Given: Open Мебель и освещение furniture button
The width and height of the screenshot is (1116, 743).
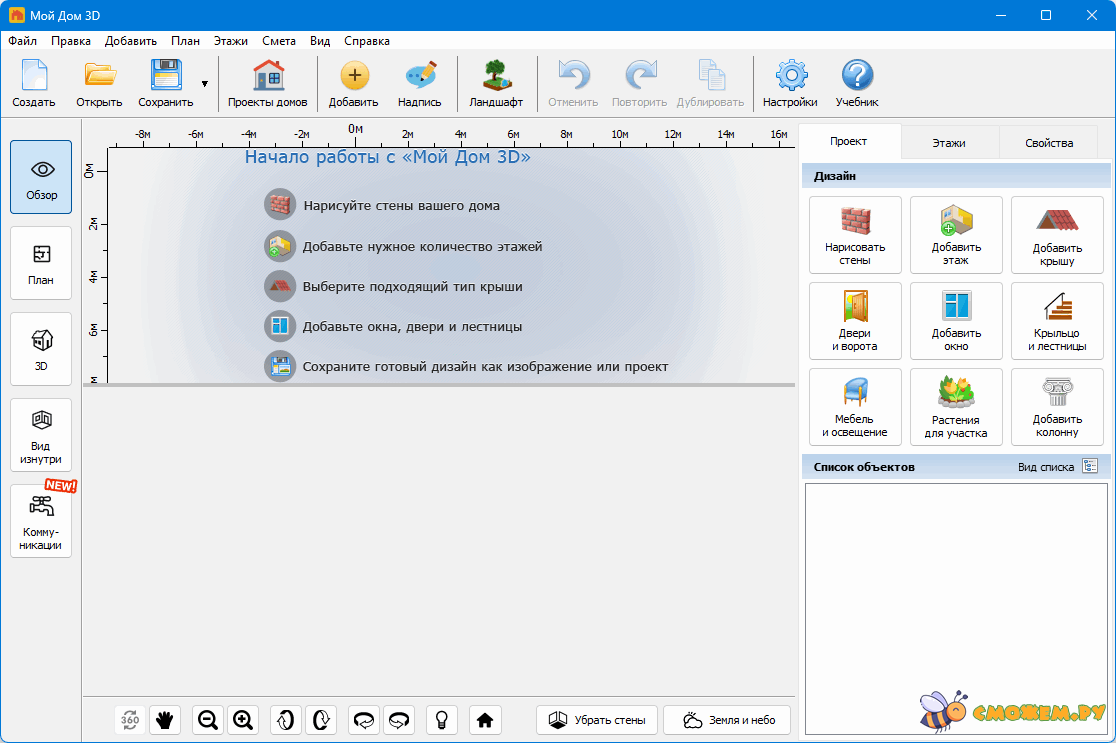Looking at the screenshot, I should pyautogui.click(x=855, y=407).
